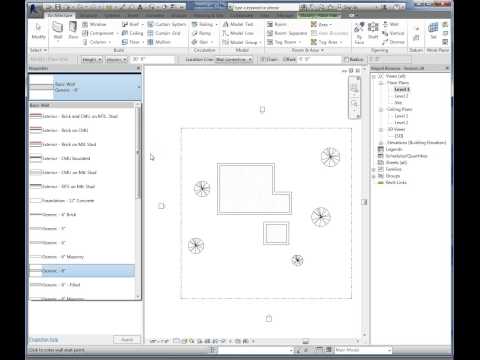Select the Modify tool in the ribbon
This screenshot has height=360, width=480.
click(38, 31)
